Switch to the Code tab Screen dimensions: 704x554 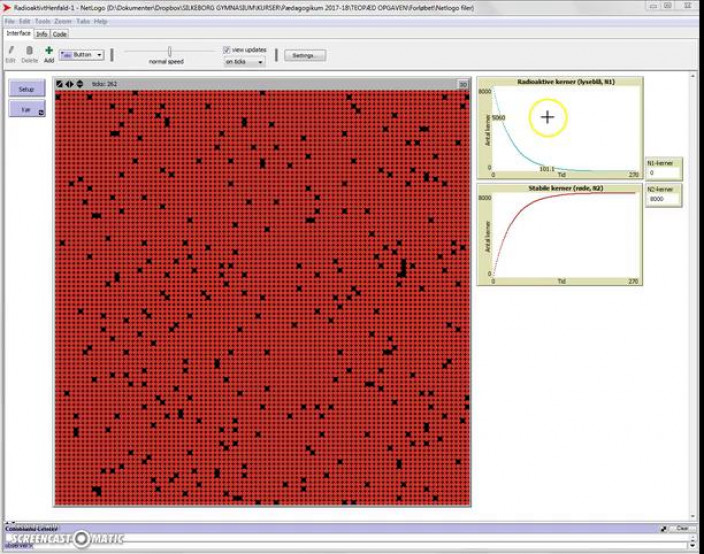tap(60, 34)
